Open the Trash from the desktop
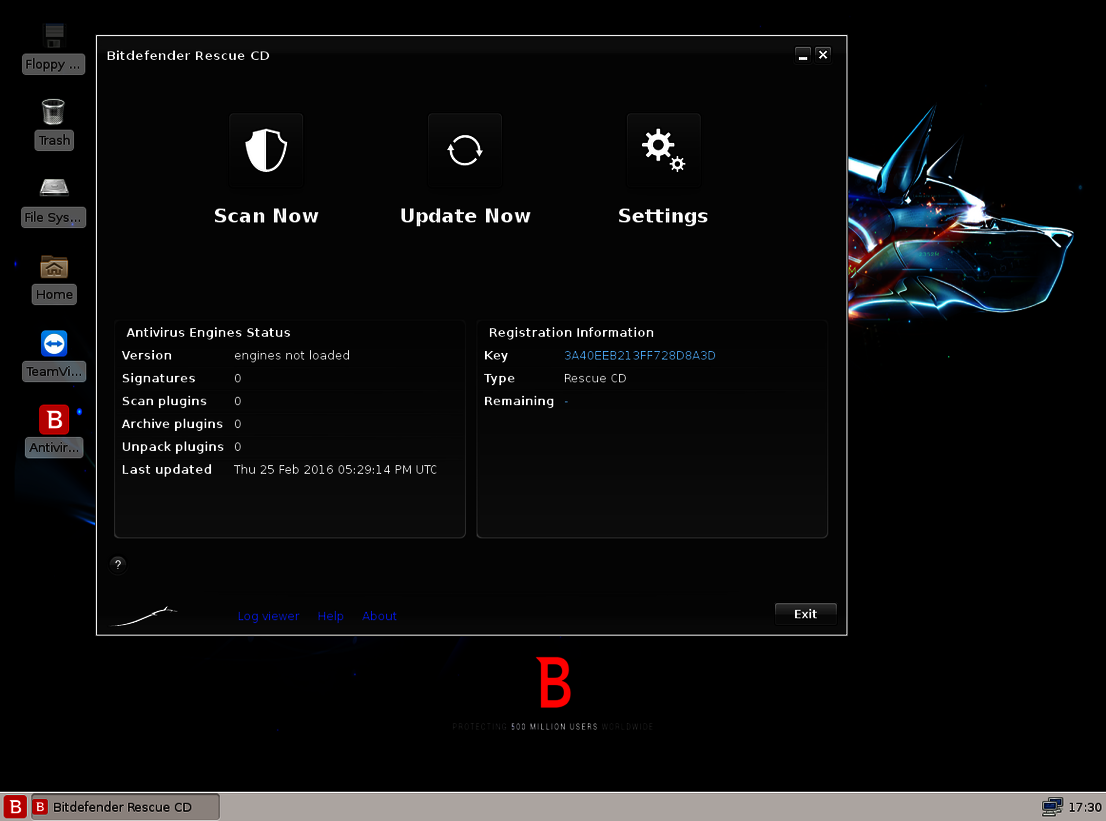 53,111
